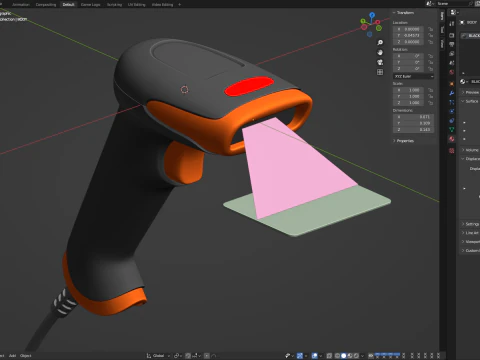The width and height of the screenshot is (480, 360).
Task: Switch to the Game Logic workspace tab
Action: click(x=90, y=5)
